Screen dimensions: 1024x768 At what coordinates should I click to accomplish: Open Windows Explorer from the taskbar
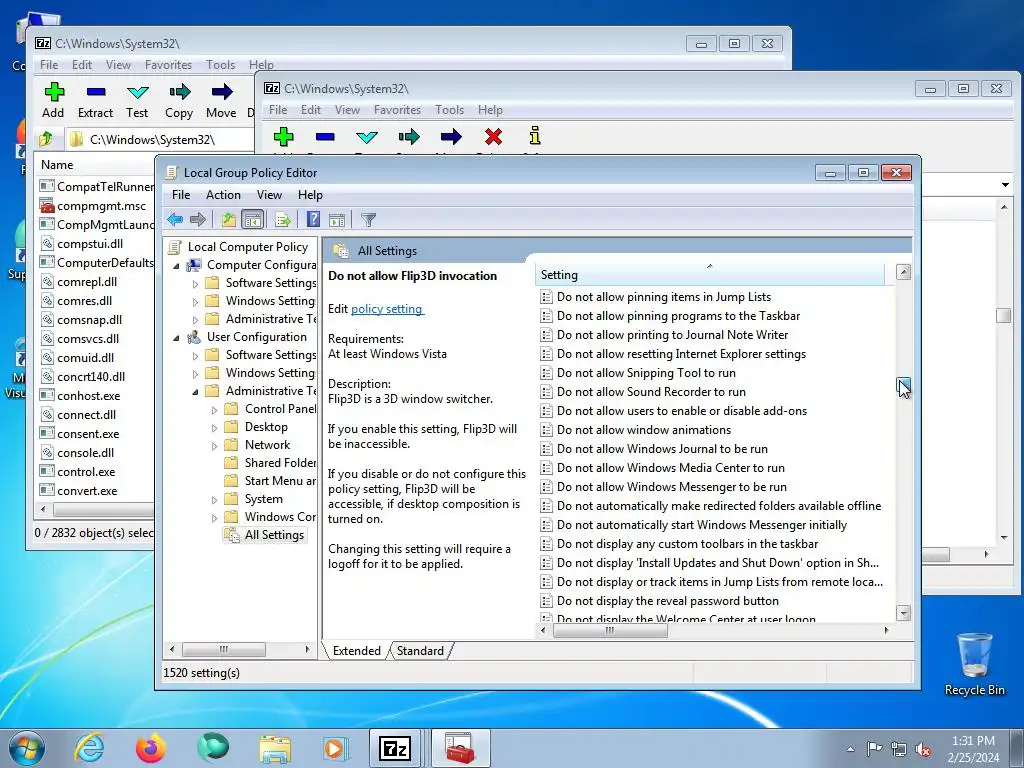(275, 749)
